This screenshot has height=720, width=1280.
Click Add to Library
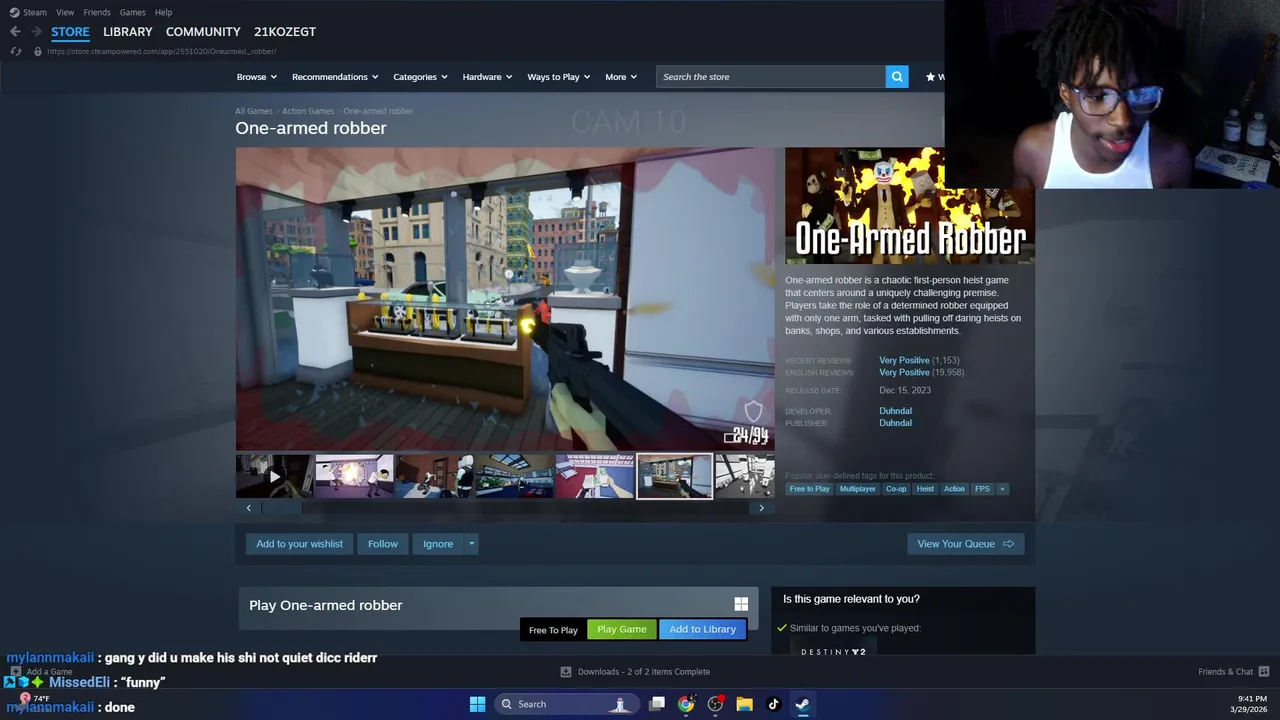702,629
